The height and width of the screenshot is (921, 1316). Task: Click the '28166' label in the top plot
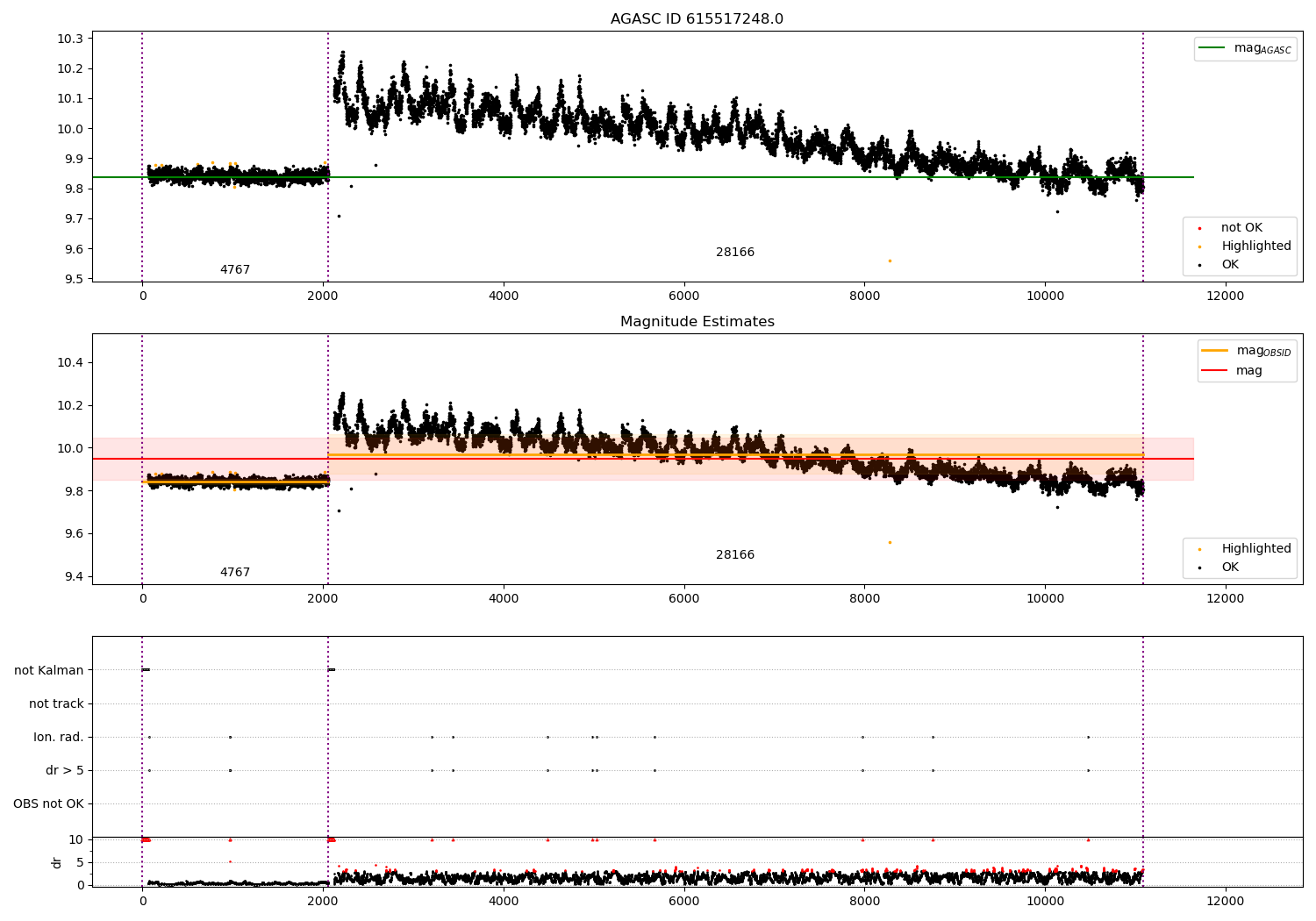click(735, 253)
